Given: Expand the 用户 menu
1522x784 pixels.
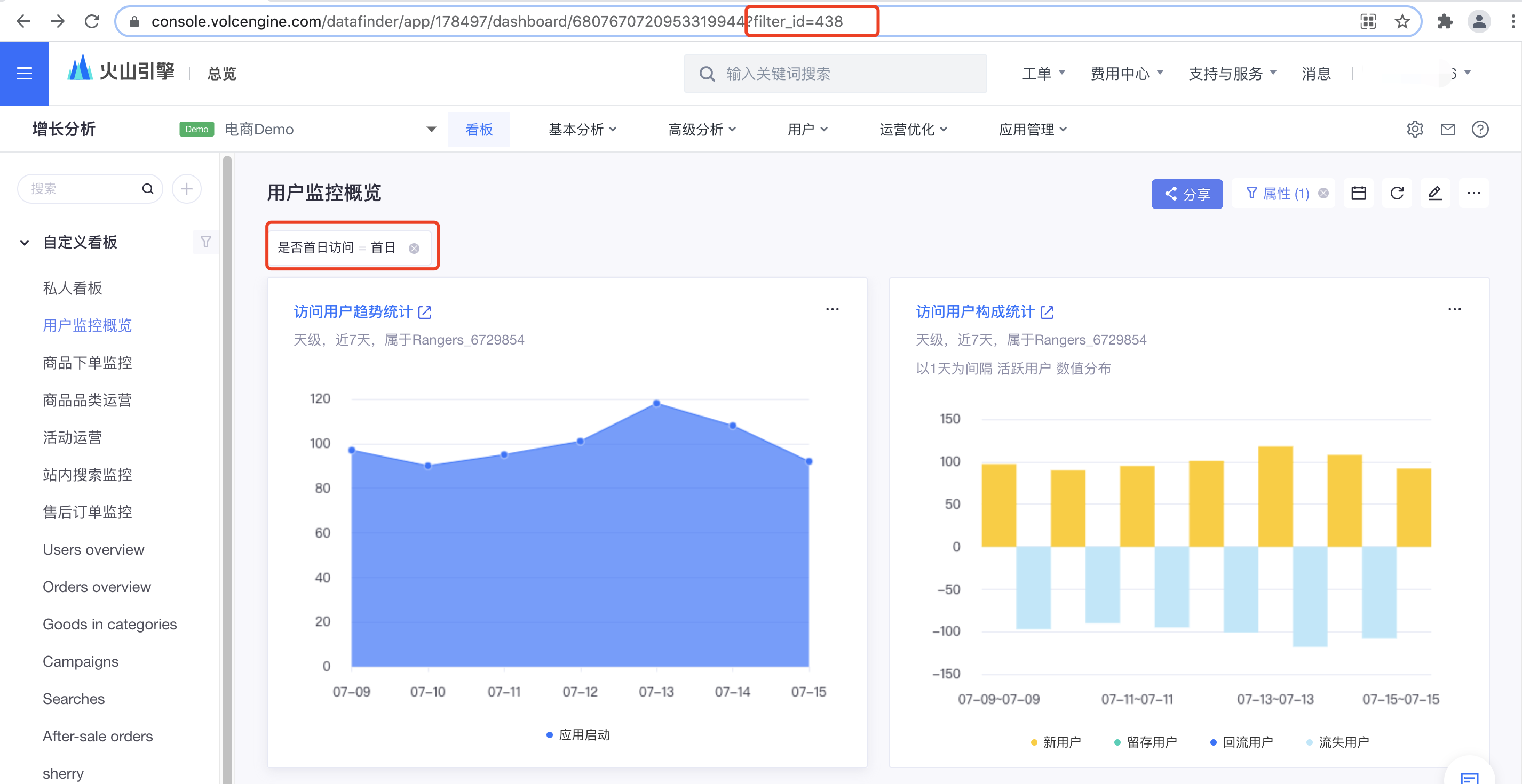Looking at the screenshot, I should pos(807,129).
